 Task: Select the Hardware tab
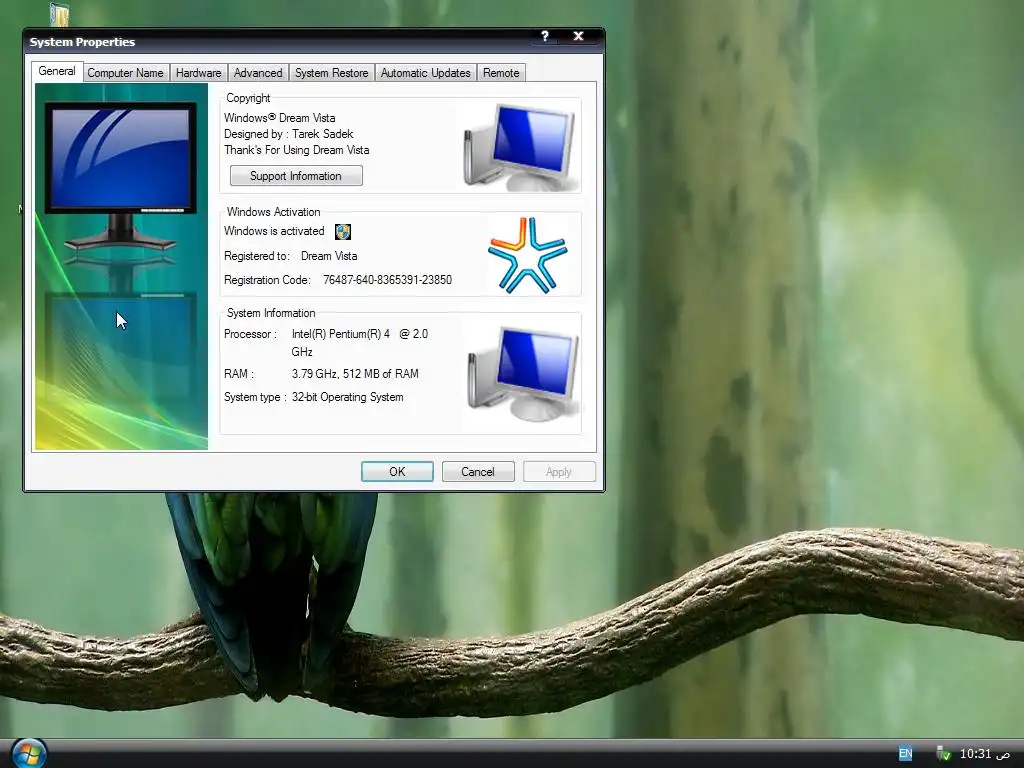click(x=199, y=73)
